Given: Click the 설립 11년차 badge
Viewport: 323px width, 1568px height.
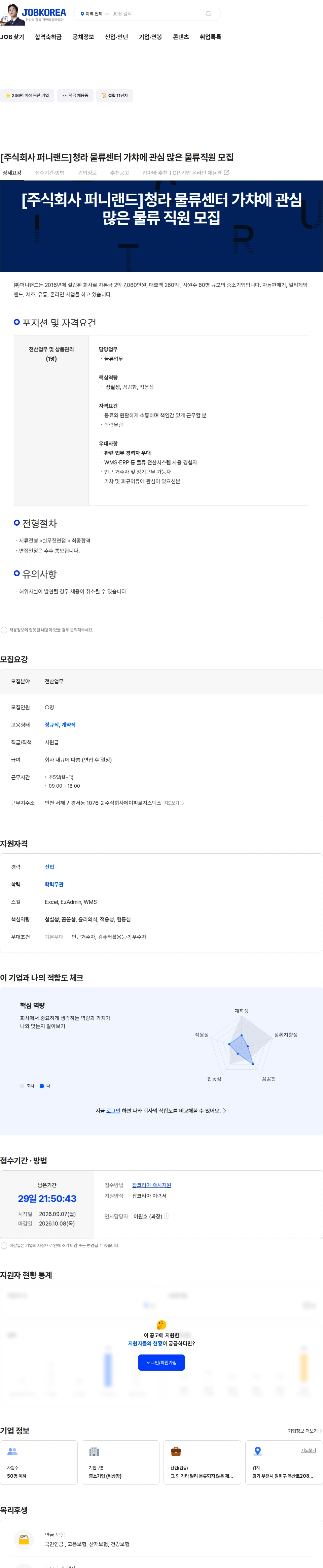Looking at the screenshot, I should point(115,96).
